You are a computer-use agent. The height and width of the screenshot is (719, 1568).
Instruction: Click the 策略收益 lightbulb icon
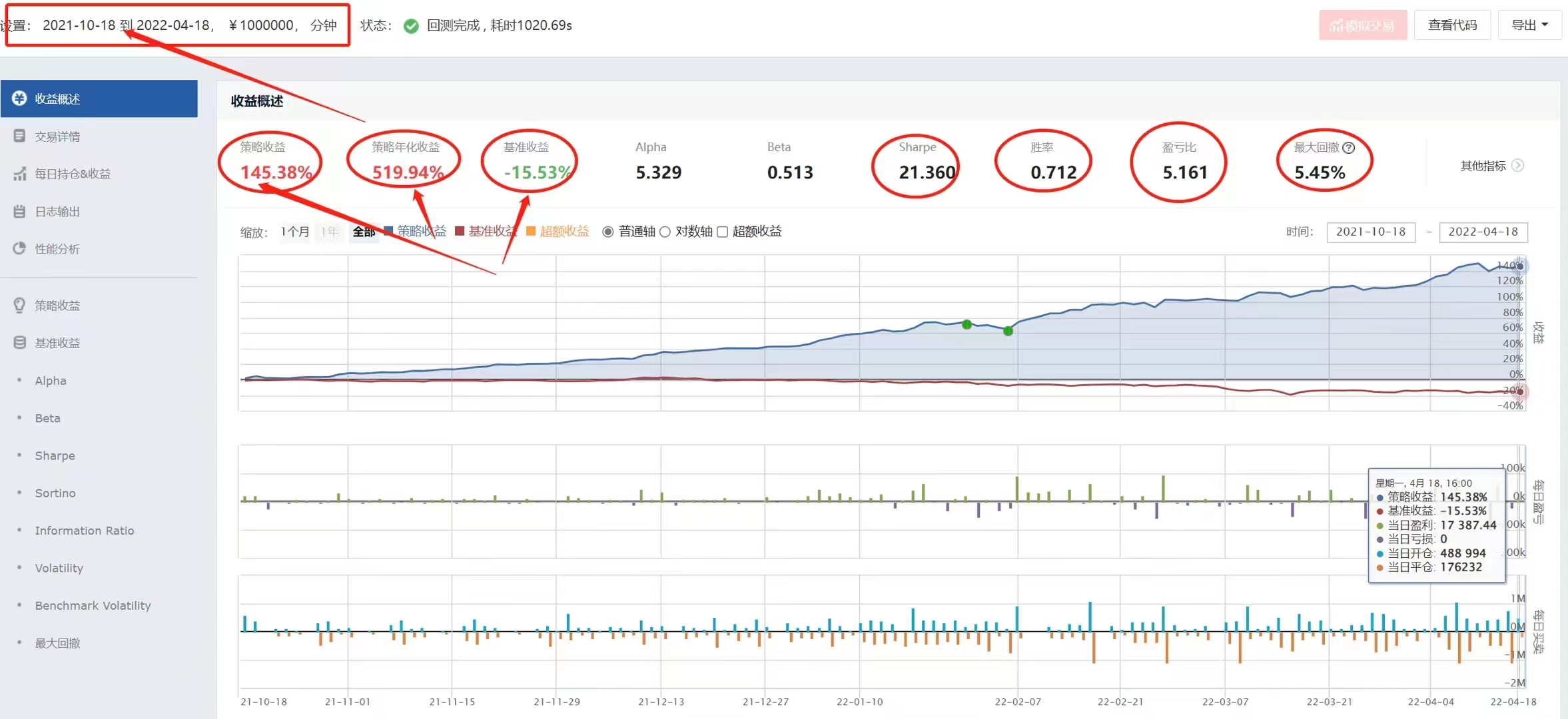(x=19, y=305)
